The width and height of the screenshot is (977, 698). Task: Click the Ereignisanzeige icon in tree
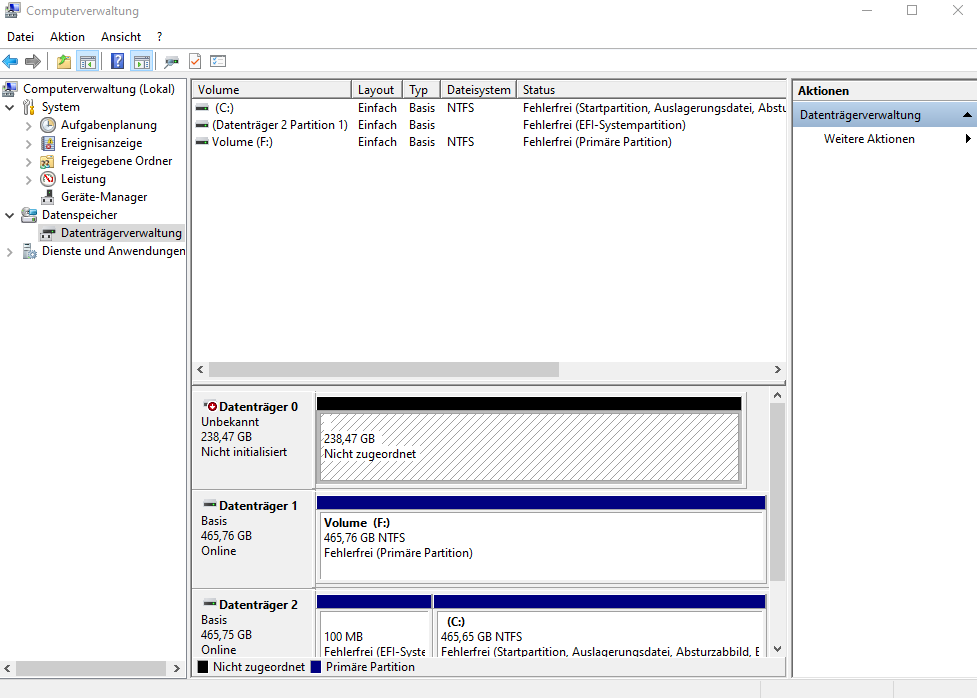48,143
